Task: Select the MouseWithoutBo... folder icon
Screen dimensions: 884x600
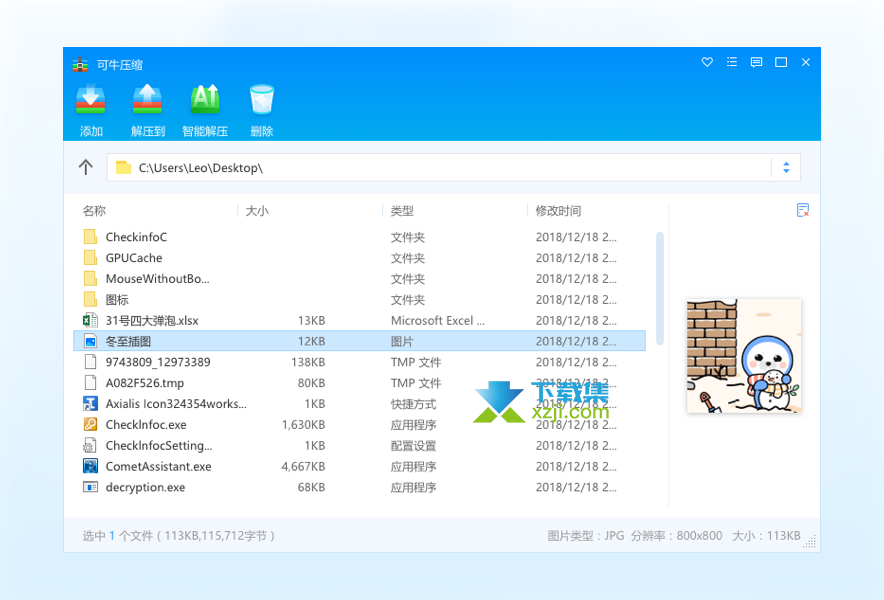Action: [x=90, y=279]
